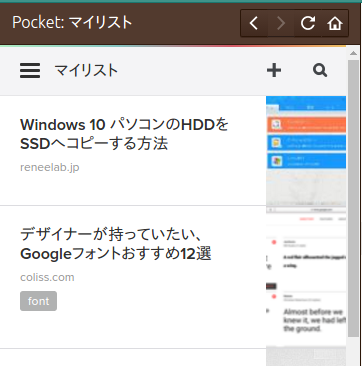Open the reneelab.jp article thumbnail
This screenshot has width=362, height=366.
pos(306,151)
